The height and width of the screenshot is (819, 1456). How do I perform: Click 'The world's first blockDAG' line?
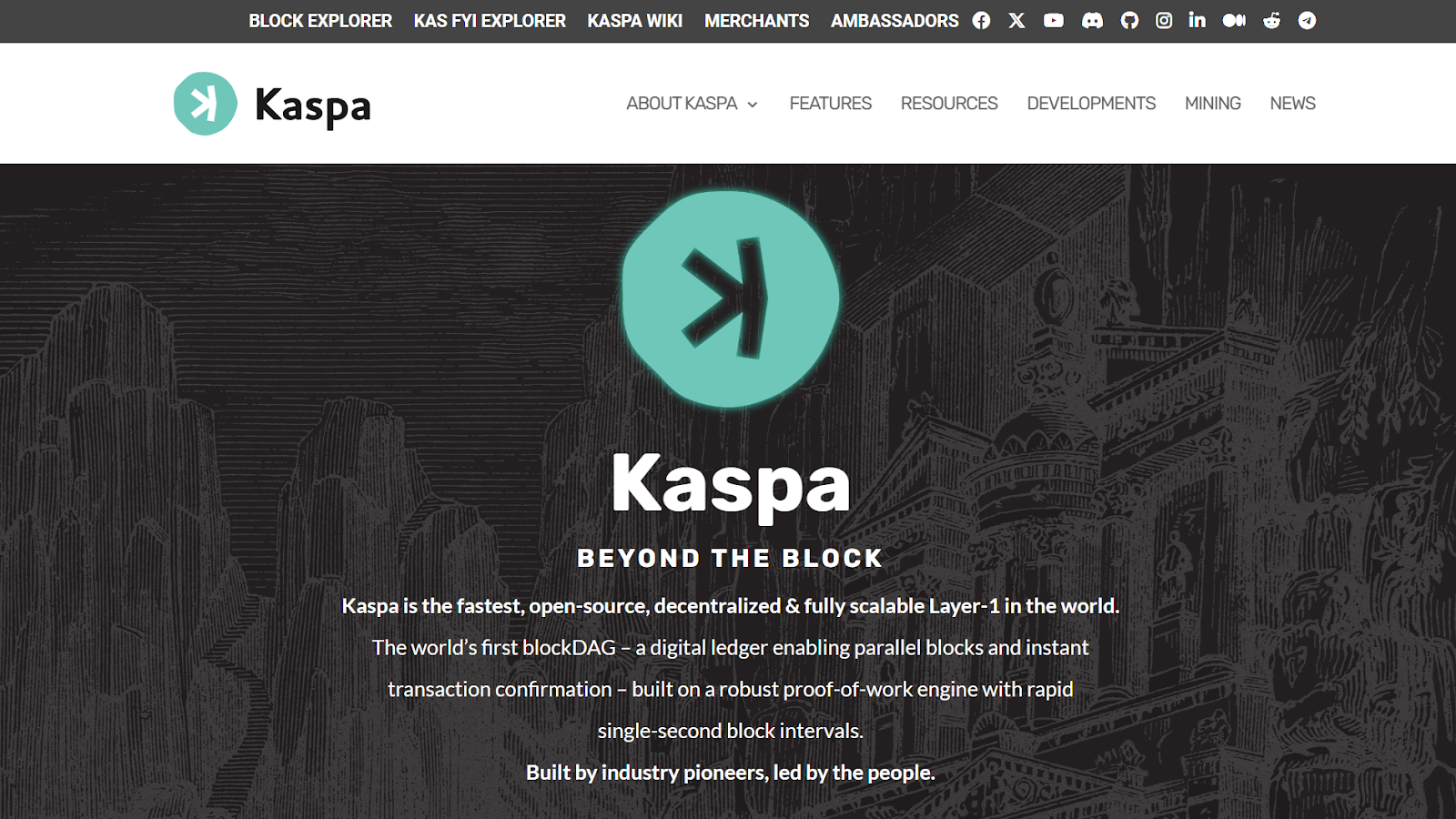coord(731,648)
